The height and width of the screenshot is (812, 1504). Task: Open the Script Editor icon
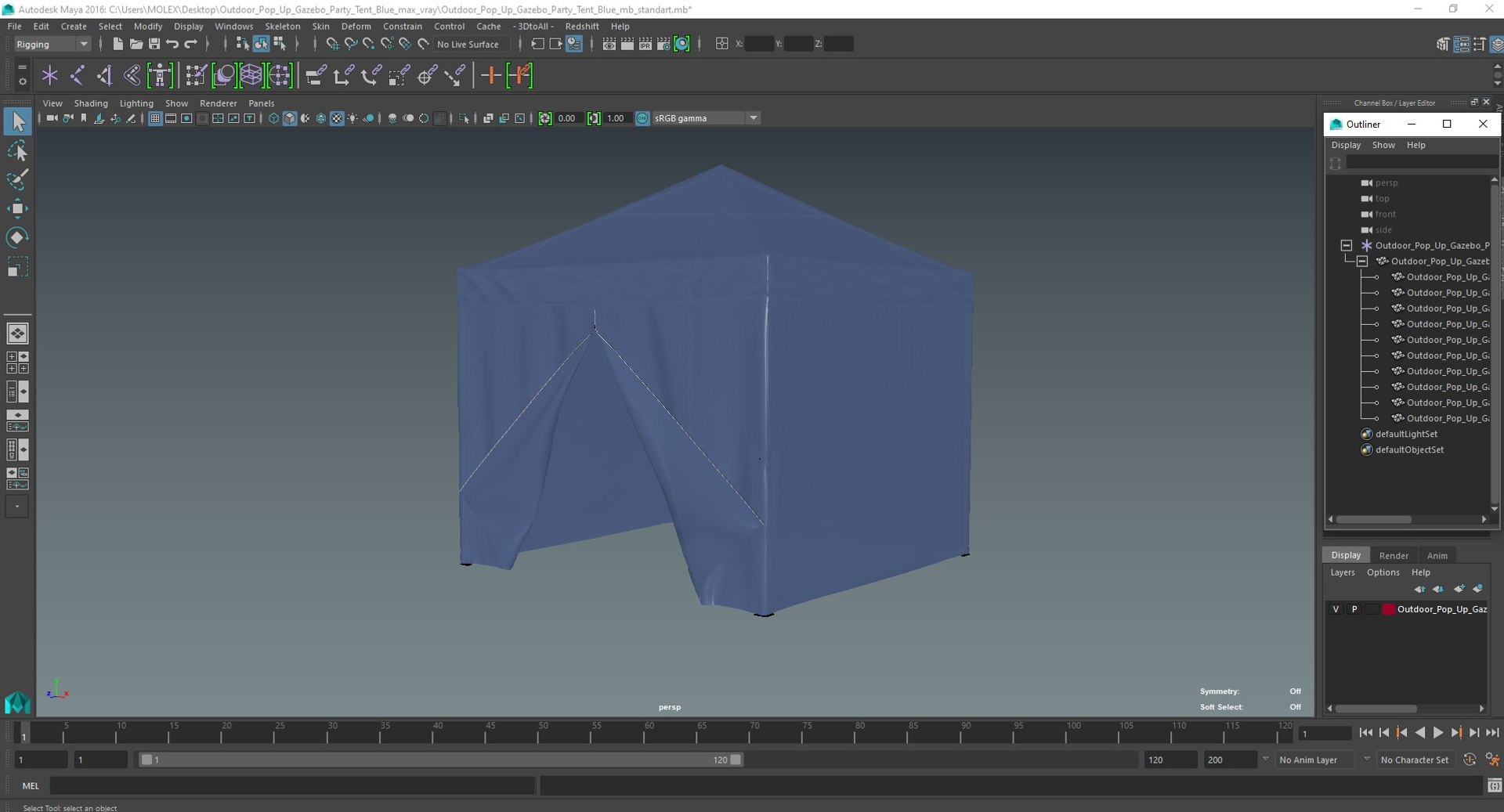tap(1495, 785)
